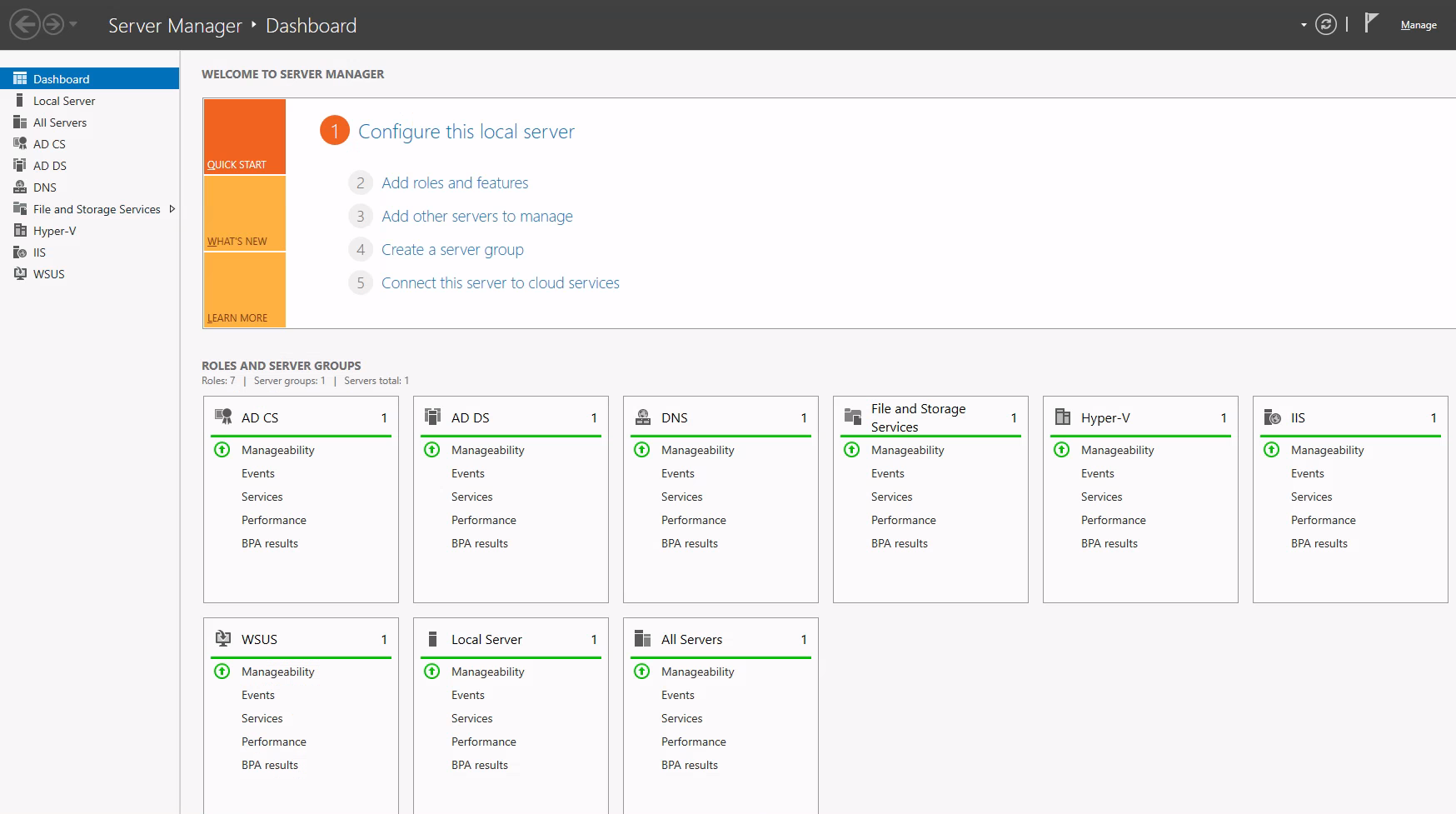This screenshot has height=814, width=1456.
Task: Open Events in the DNS tile
Action: pyautogui.click(x=678, y=473)
